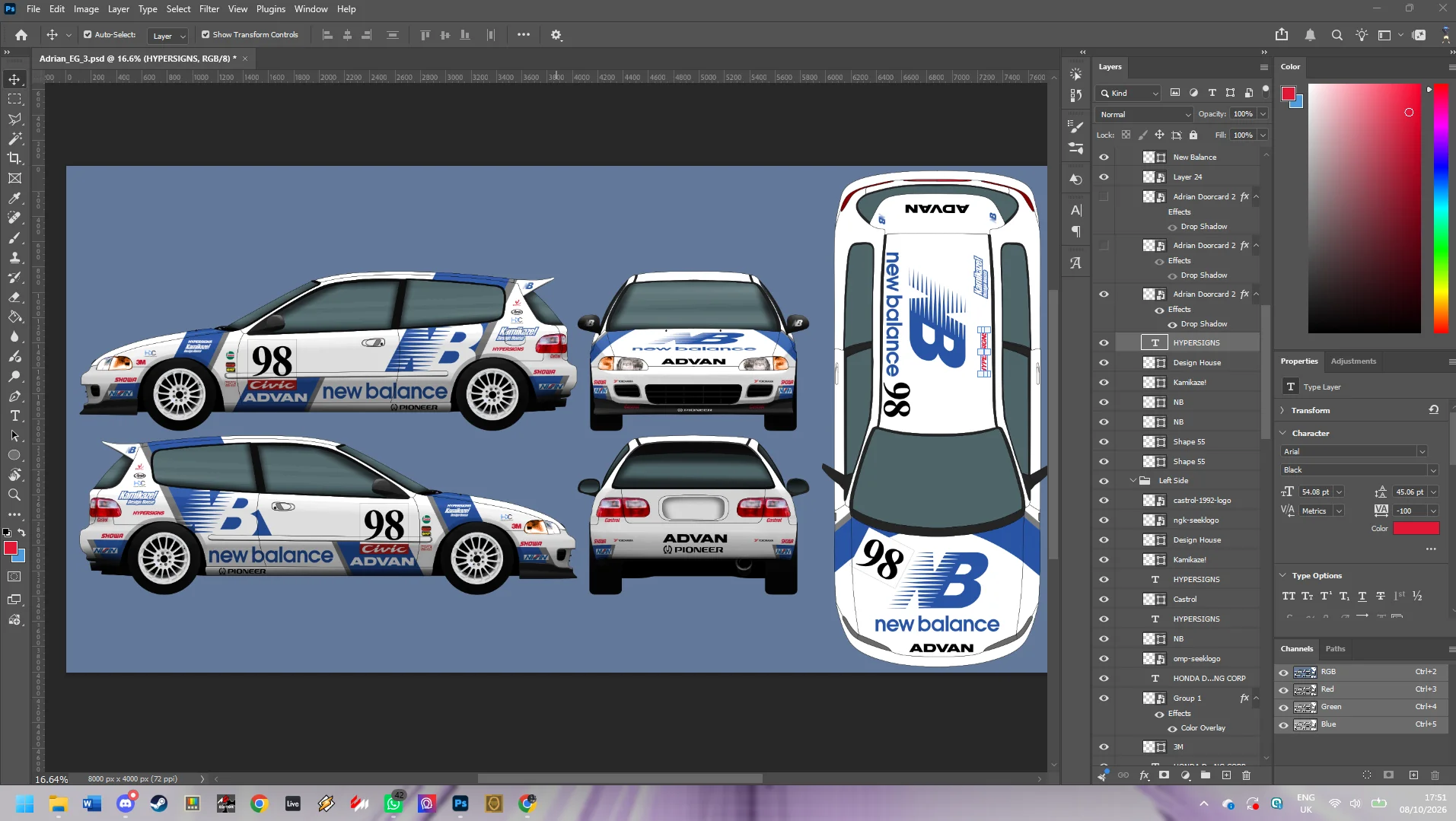Select the Magic Wand tool
This screenshot has width=1456, height=821.
click(14, 138)
